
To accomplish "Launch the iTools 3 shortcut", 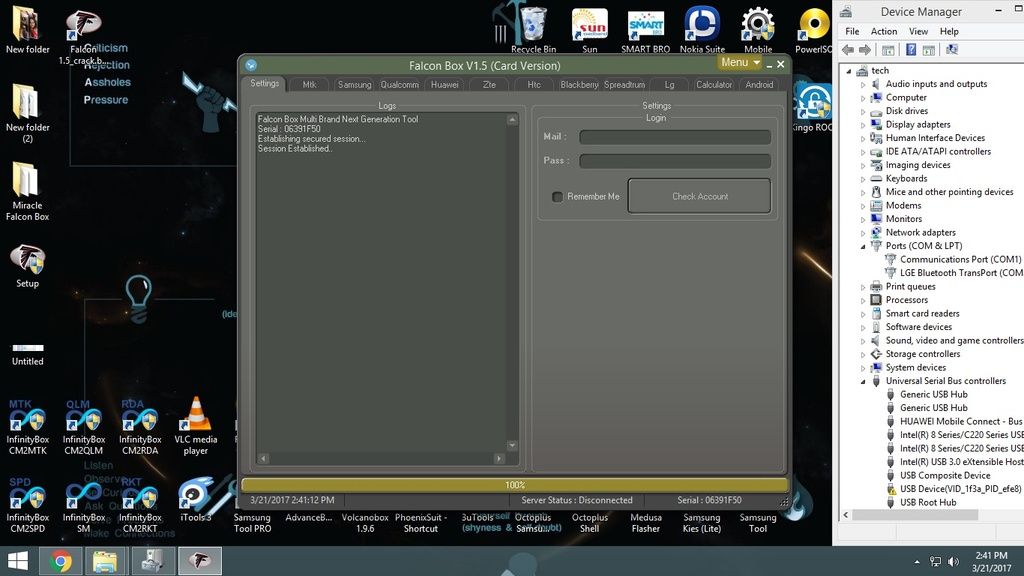I will tap(195, 500).
